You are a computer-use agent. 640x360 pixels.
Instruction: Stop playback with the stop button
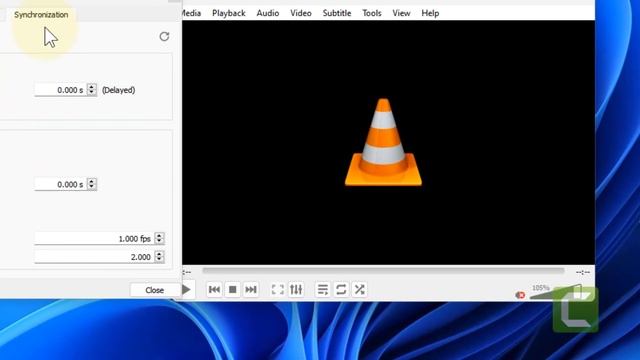[233, 290]
